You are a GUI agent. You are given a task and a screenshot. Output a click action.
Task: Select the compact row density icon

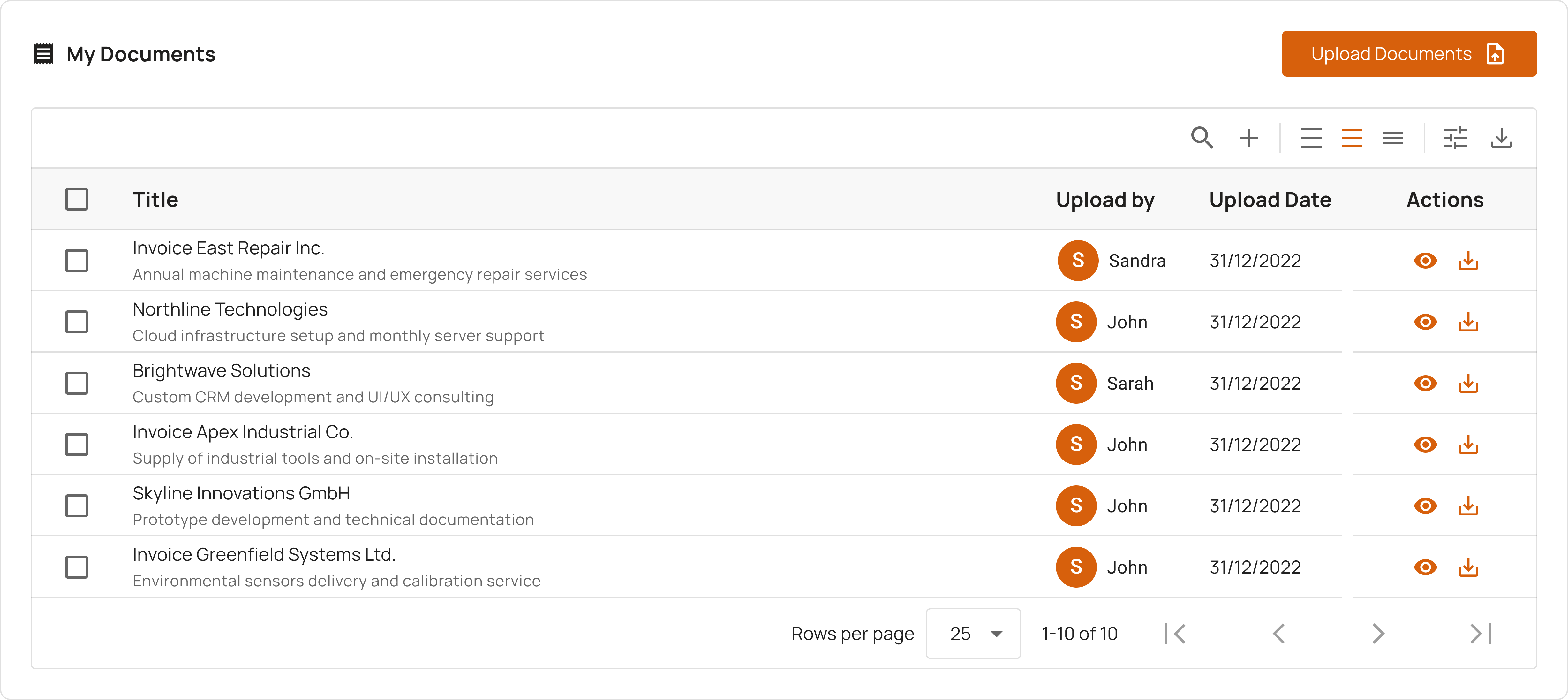tap(1393, 138)
